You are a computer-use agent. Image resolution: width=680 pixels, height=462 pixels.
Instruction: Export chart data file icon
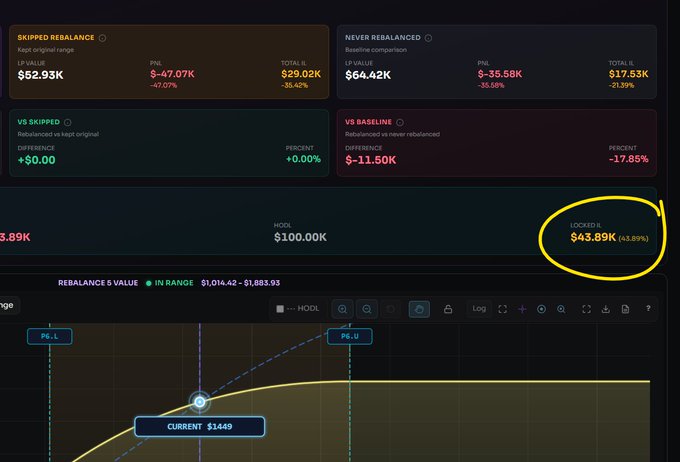pyautogui.click(x=625, y=309)
